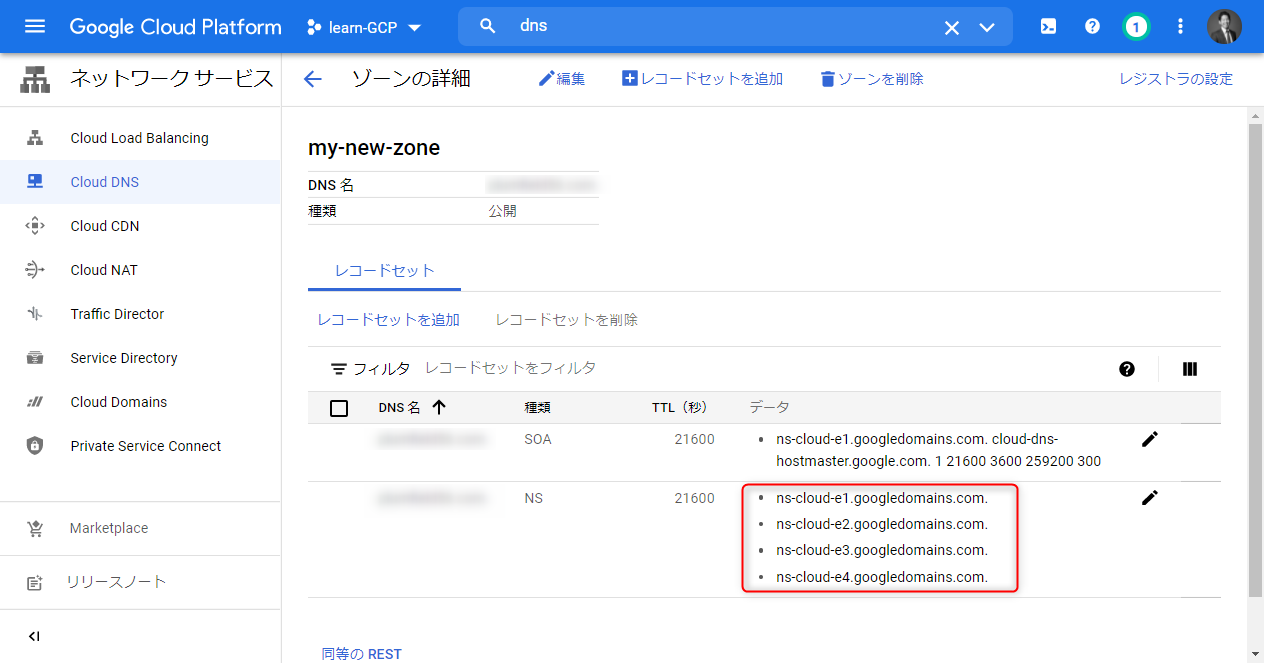Open Marketplace in sidebar
The image size is (1264, 663).
[140, 528]
